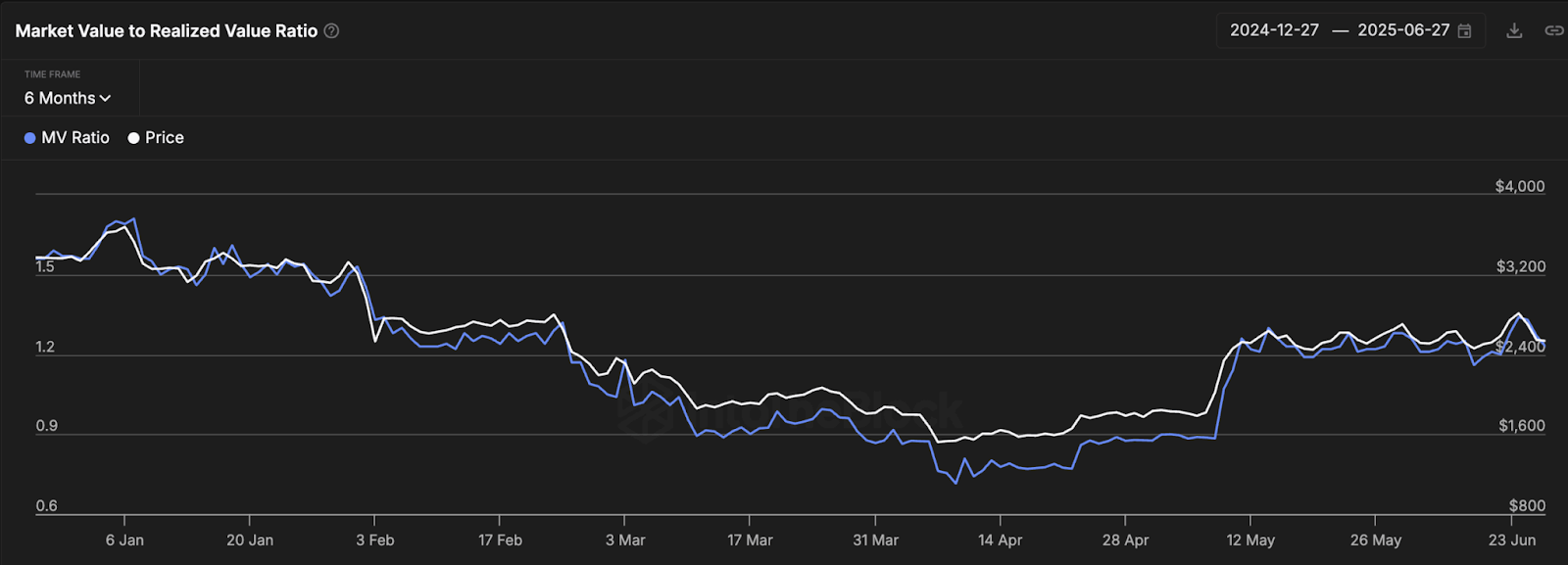Open the calendar date picker icon
The width and height of the screenshot is (1568, 565).
1465,31
